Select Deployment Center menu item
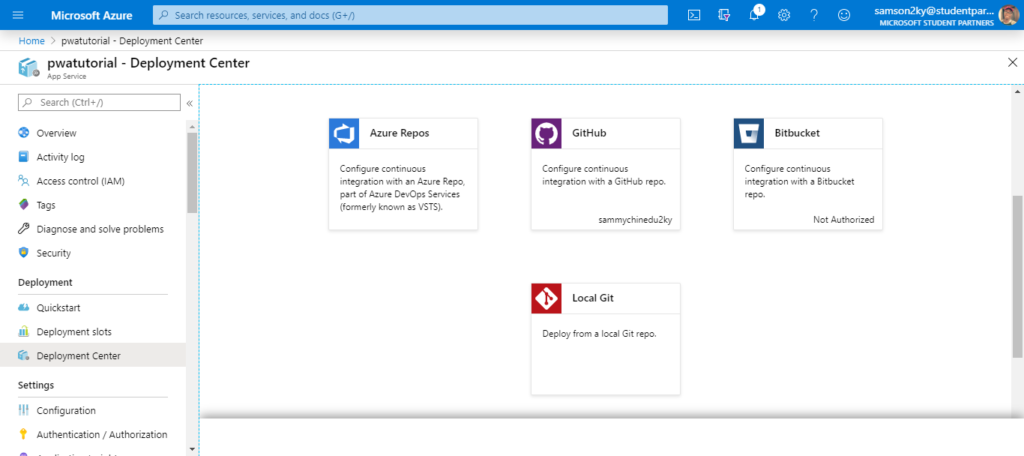 (x=93, y=355)
